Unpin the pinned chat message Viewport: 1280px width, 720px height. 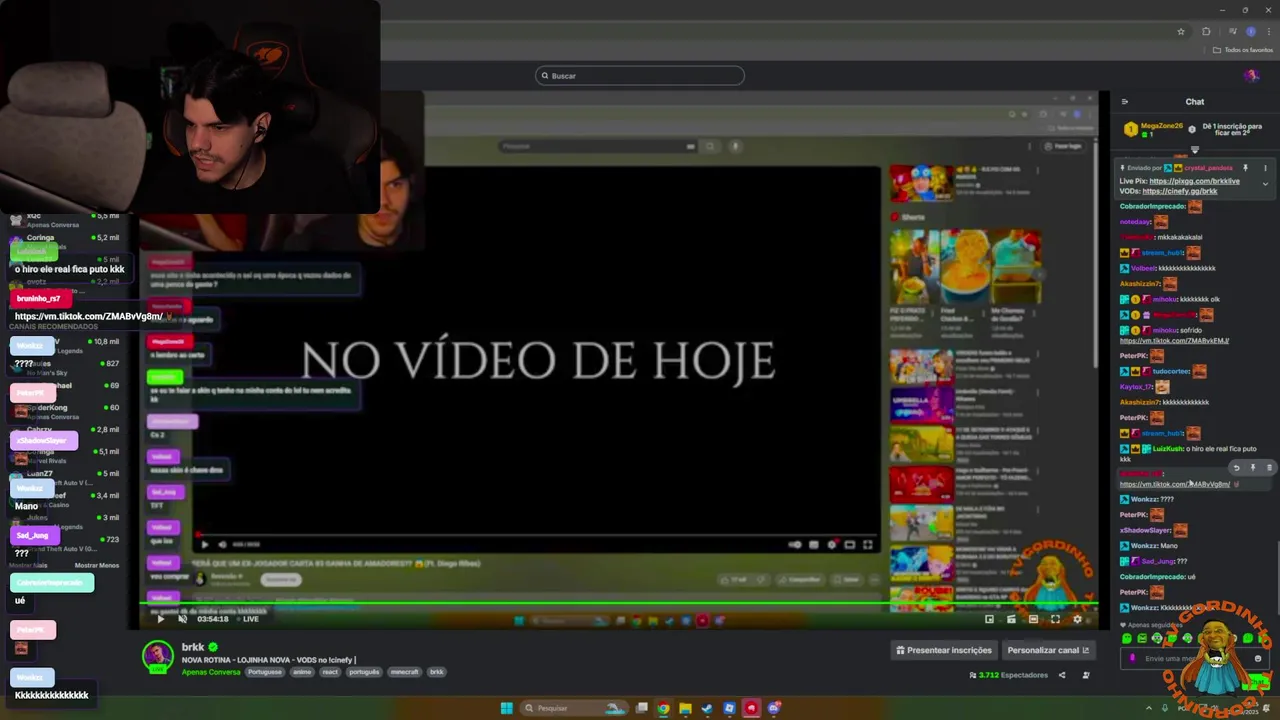point(1246,168)
